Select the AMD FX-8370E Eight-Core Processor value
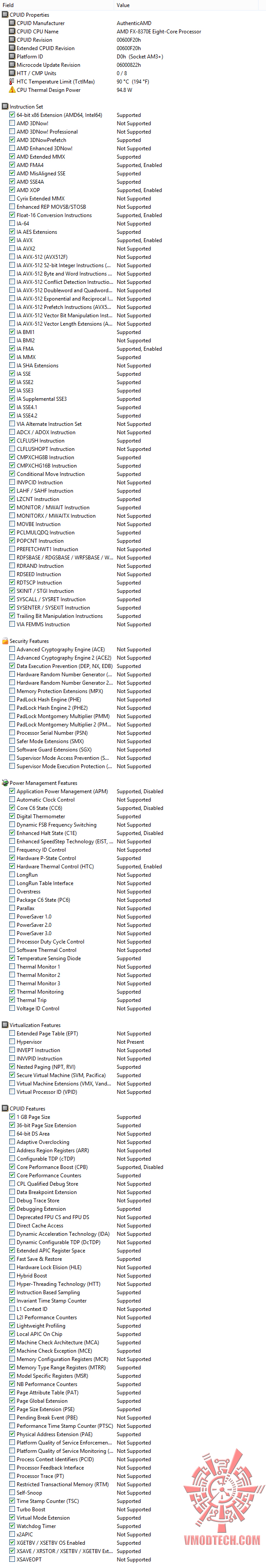Image resolution: width=266 pixels, height=1568 pixels. pyautogui.click(x=159, y=32)
